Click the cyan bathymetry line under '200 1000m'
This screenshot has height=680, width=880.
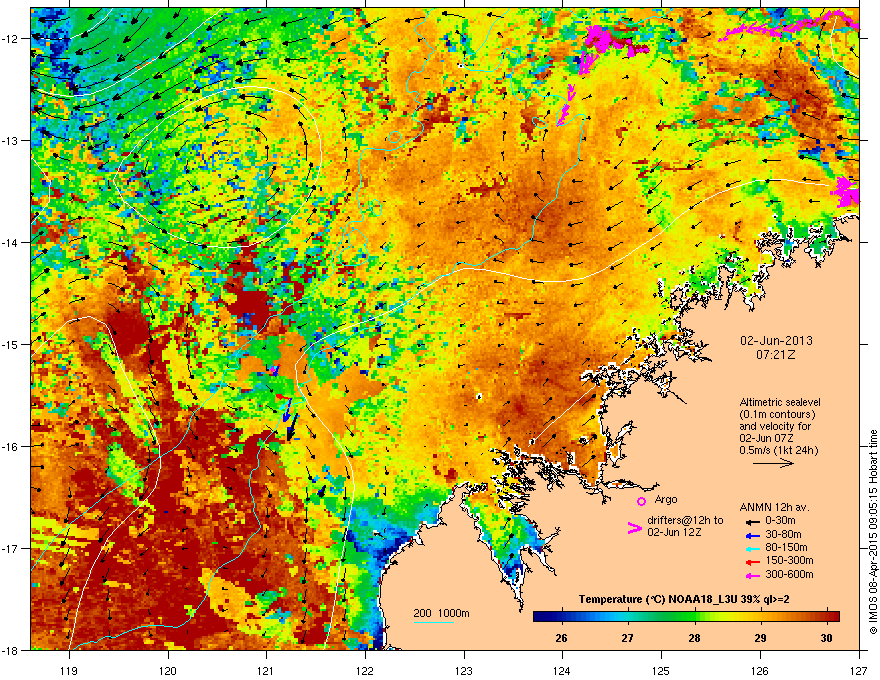434,622
